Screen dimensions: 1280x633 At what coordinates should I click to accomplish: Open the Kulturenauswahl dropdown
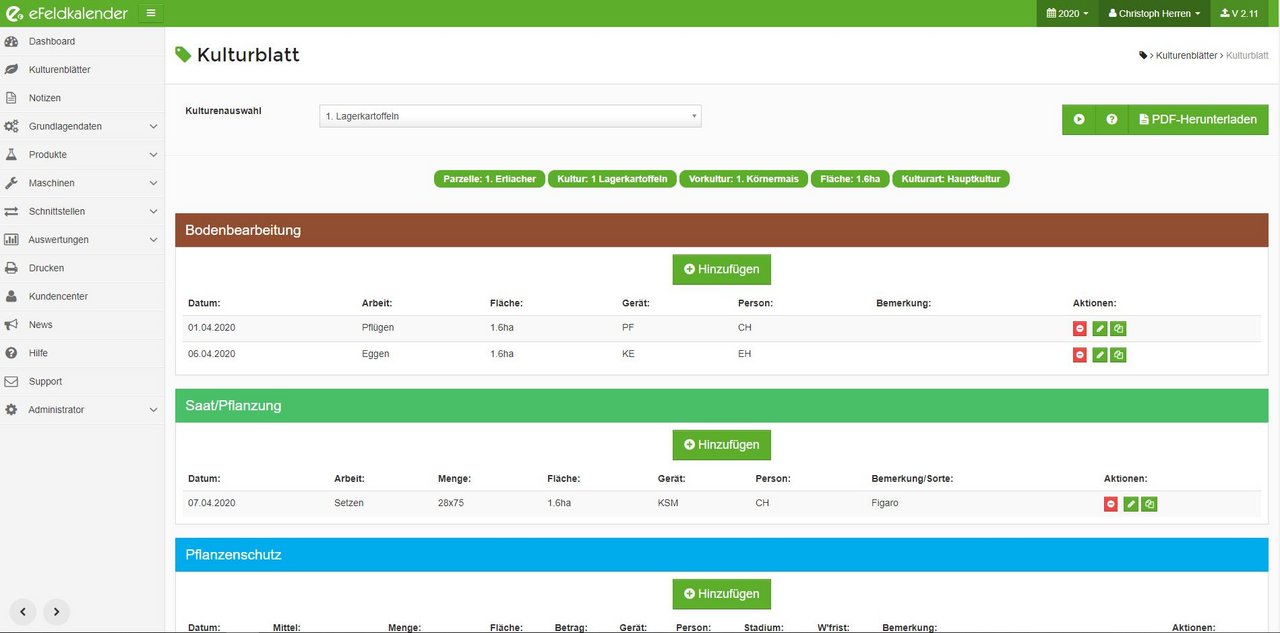510,116
